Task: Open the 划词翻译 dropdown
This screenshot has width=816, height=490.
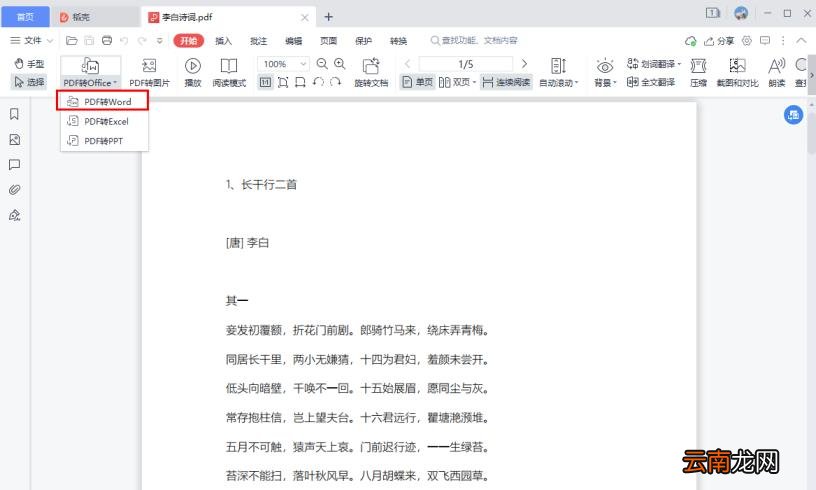Action: coord(654,63)
